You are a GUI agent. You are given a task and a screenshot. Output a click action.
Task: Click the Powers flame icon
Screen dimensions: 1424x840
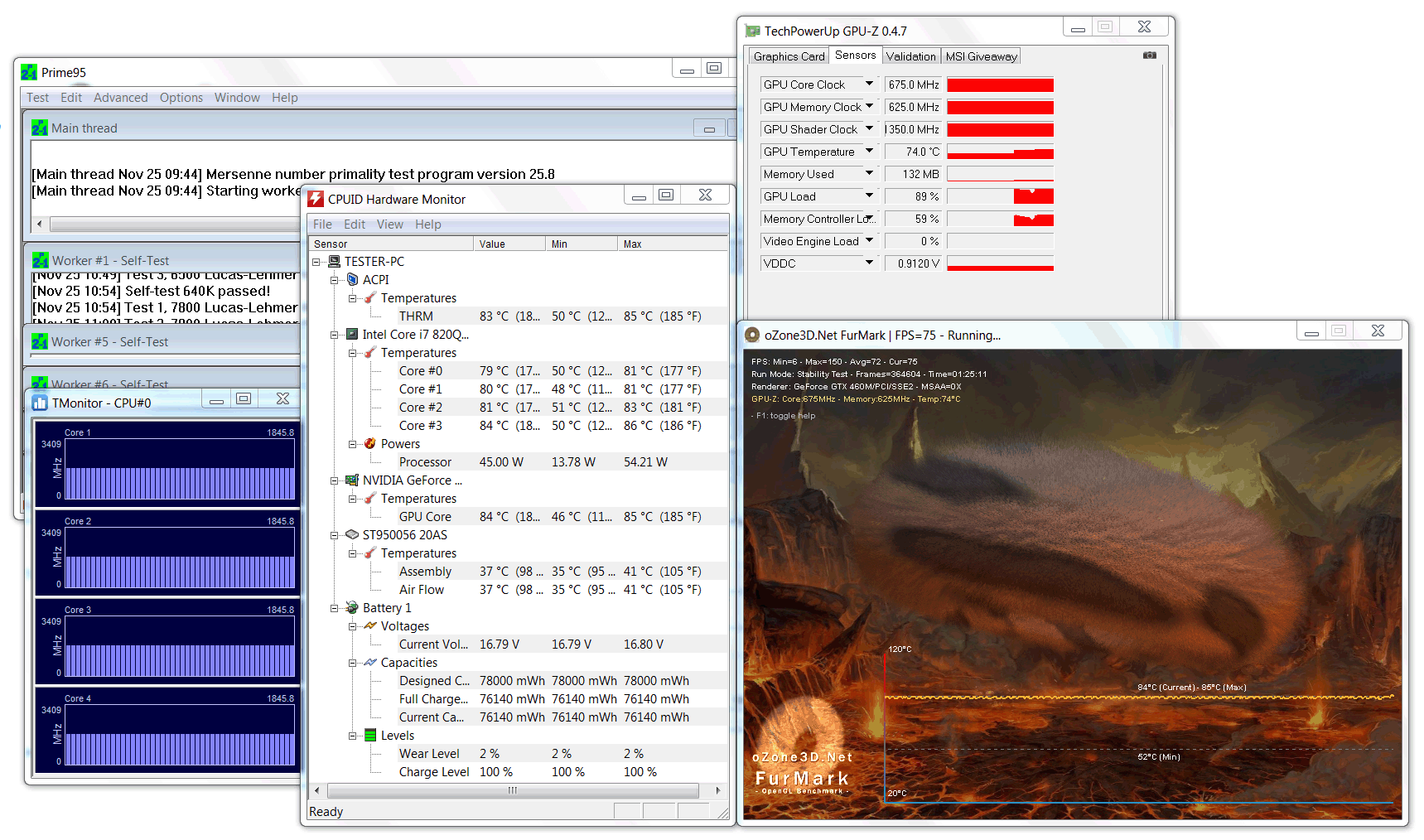[x=370, y=444]
